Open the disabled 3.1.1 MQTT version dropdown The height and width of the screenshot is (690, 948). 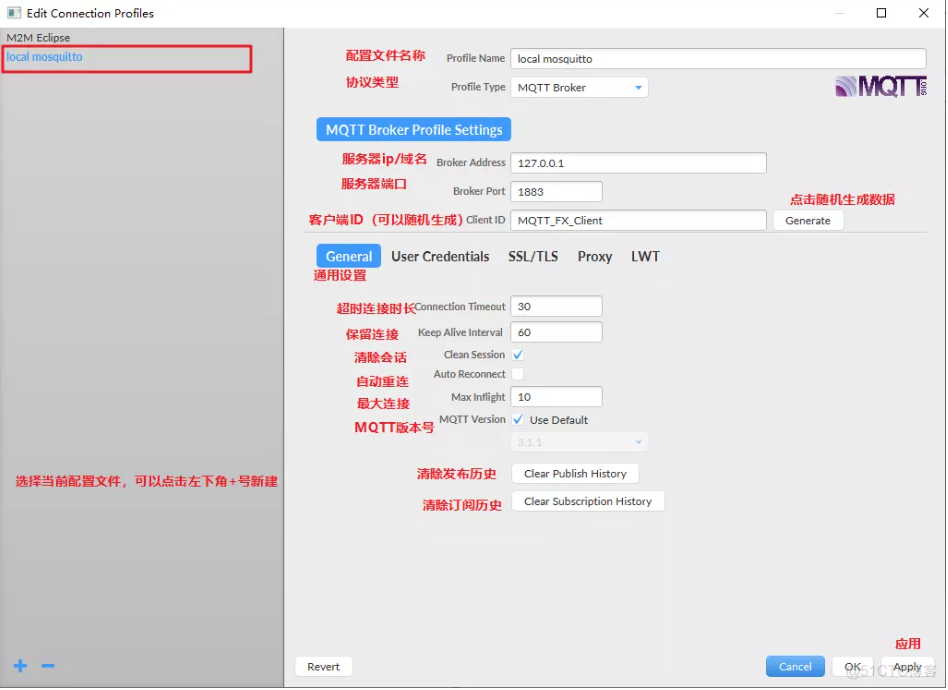tap(579, 443)
